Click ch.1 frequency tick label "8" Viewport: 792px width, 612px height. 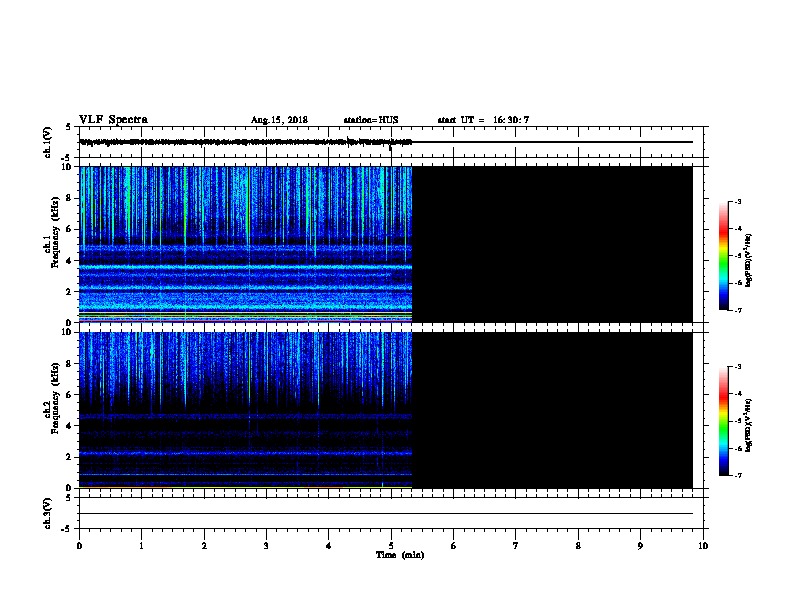[x=69, y=198]
